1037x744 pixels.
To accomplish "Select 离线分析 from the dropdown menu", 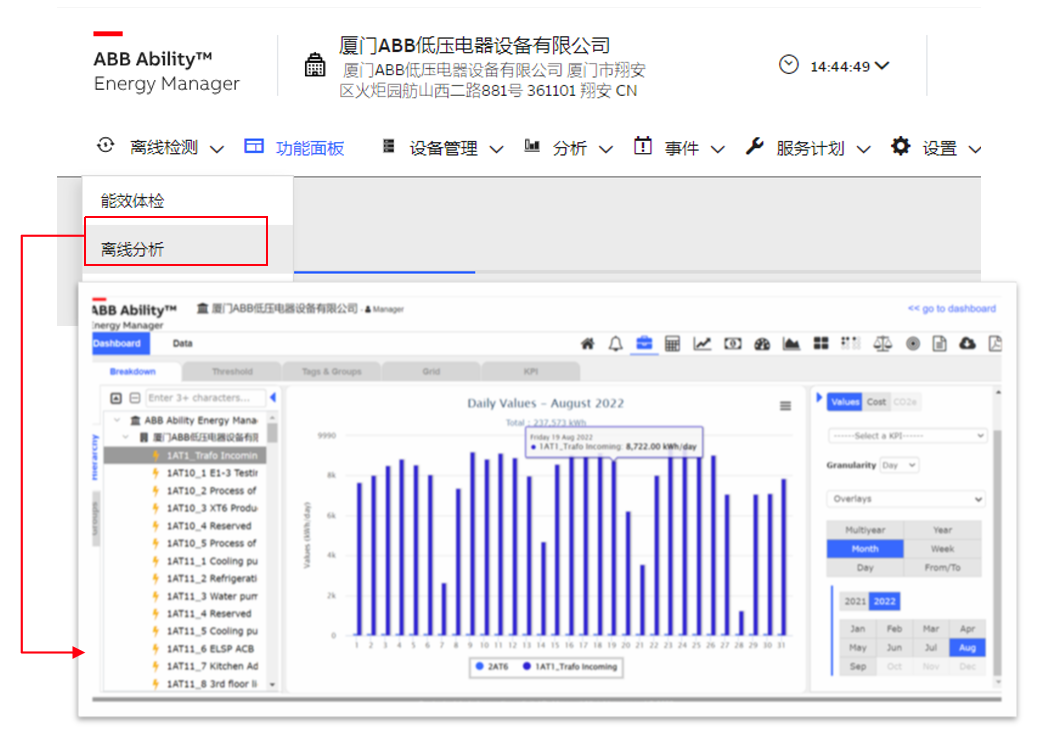I will tap(133, 249).
